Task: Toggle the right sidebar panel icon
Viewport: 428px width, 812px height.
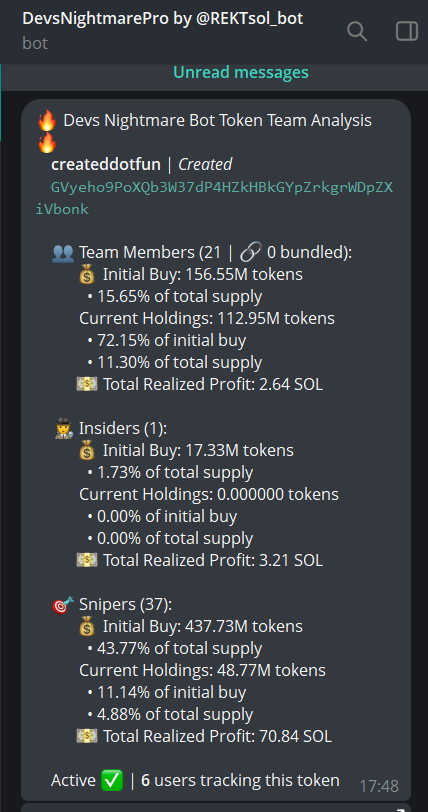Action: point(407,31)
